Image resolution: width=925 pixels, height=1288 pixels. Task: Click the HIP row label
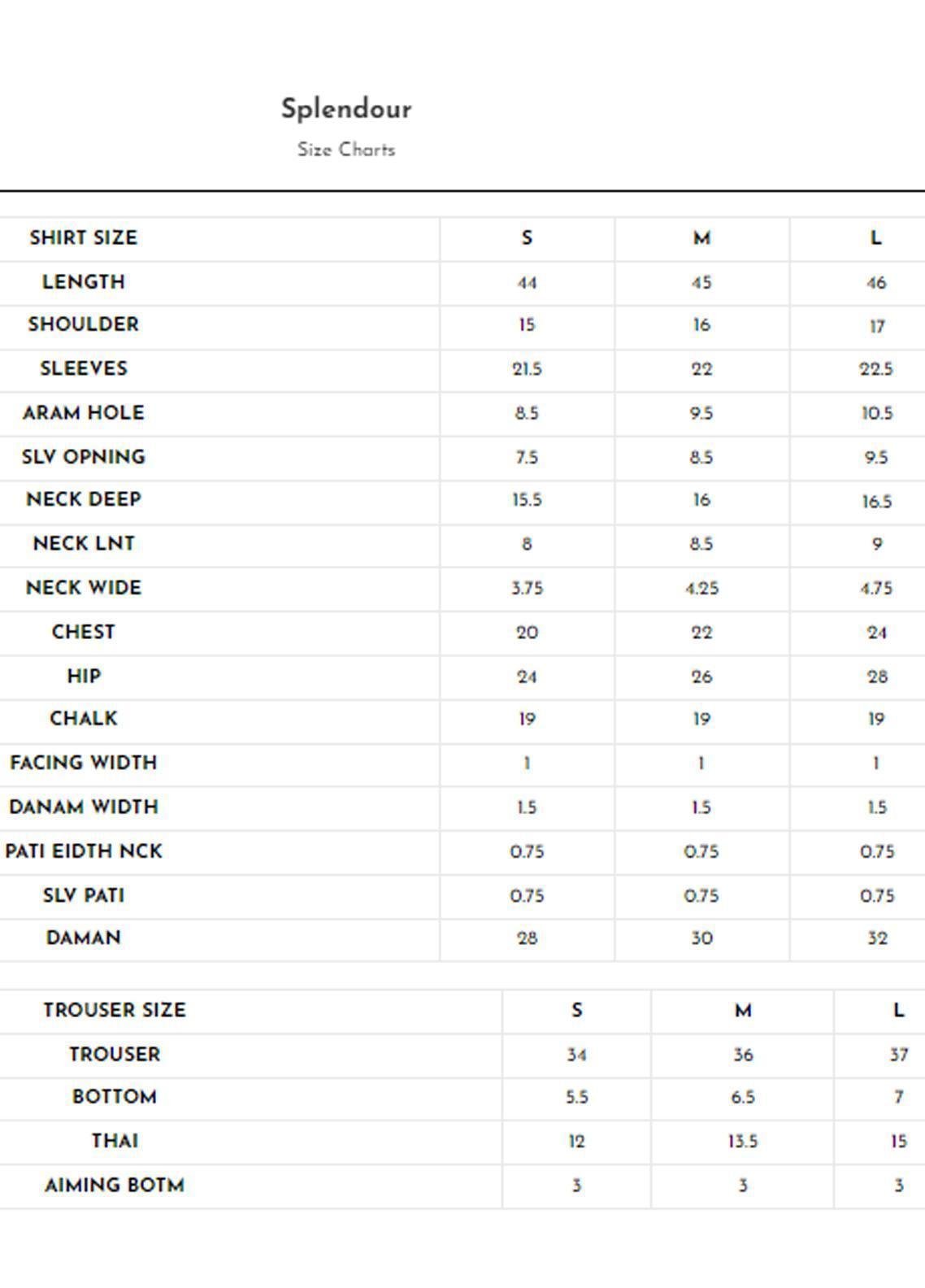pos(84,677)
